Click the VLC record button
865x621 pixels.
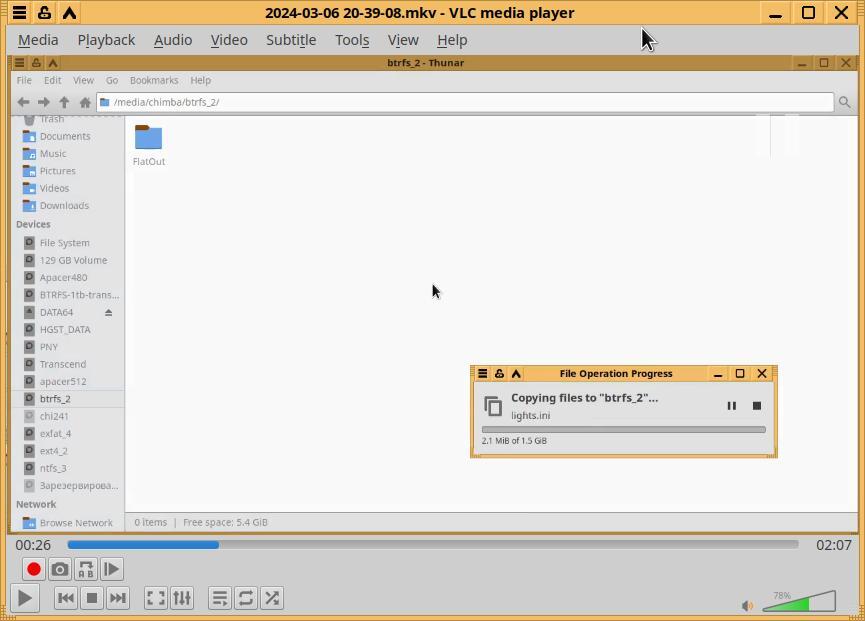tap(34, 569)
